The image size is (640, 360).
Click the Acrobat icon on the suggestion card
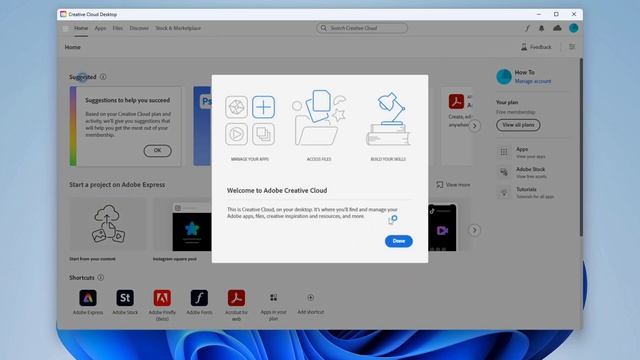point(456,101)
